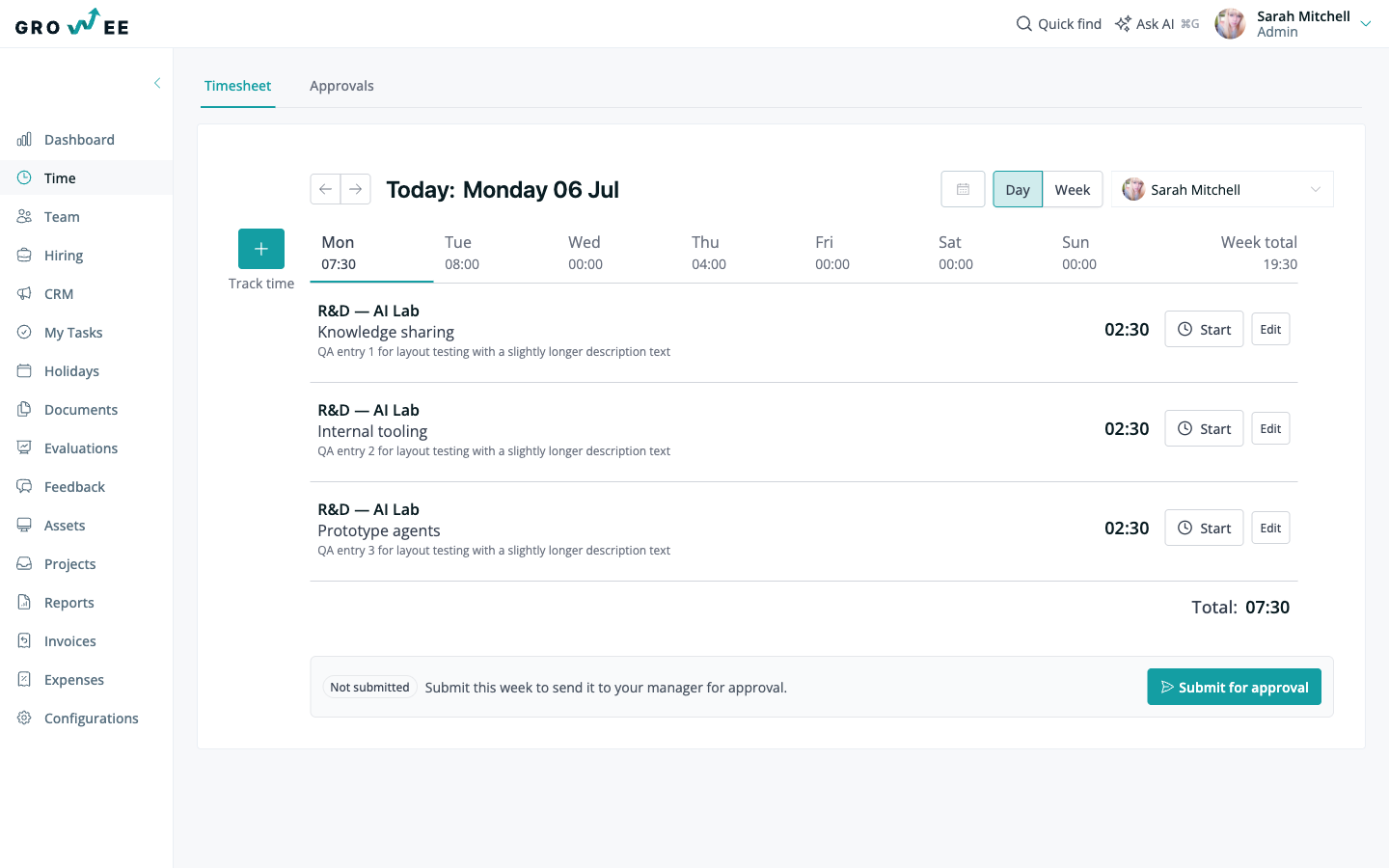Click the Total 07:30 value
1389x868 pixels.
pyautogui.click(x=1267, y=607)
